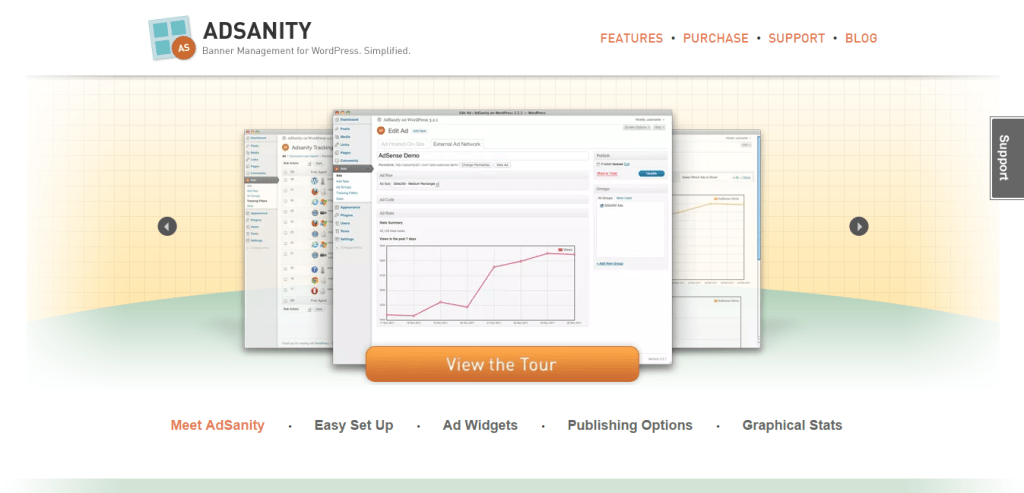Switch to Publishing Options tab
This screenshot has width=1024, height=493.
pos(630,425)
